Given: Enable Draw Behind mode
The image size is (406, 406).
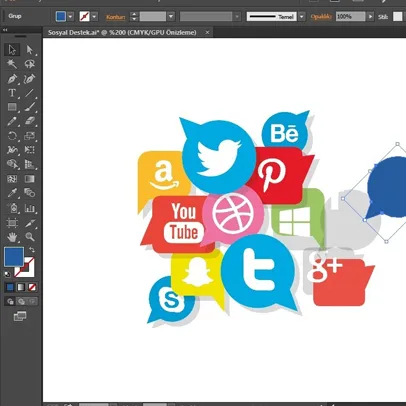Looking at the screenshot, I should 21,301.
